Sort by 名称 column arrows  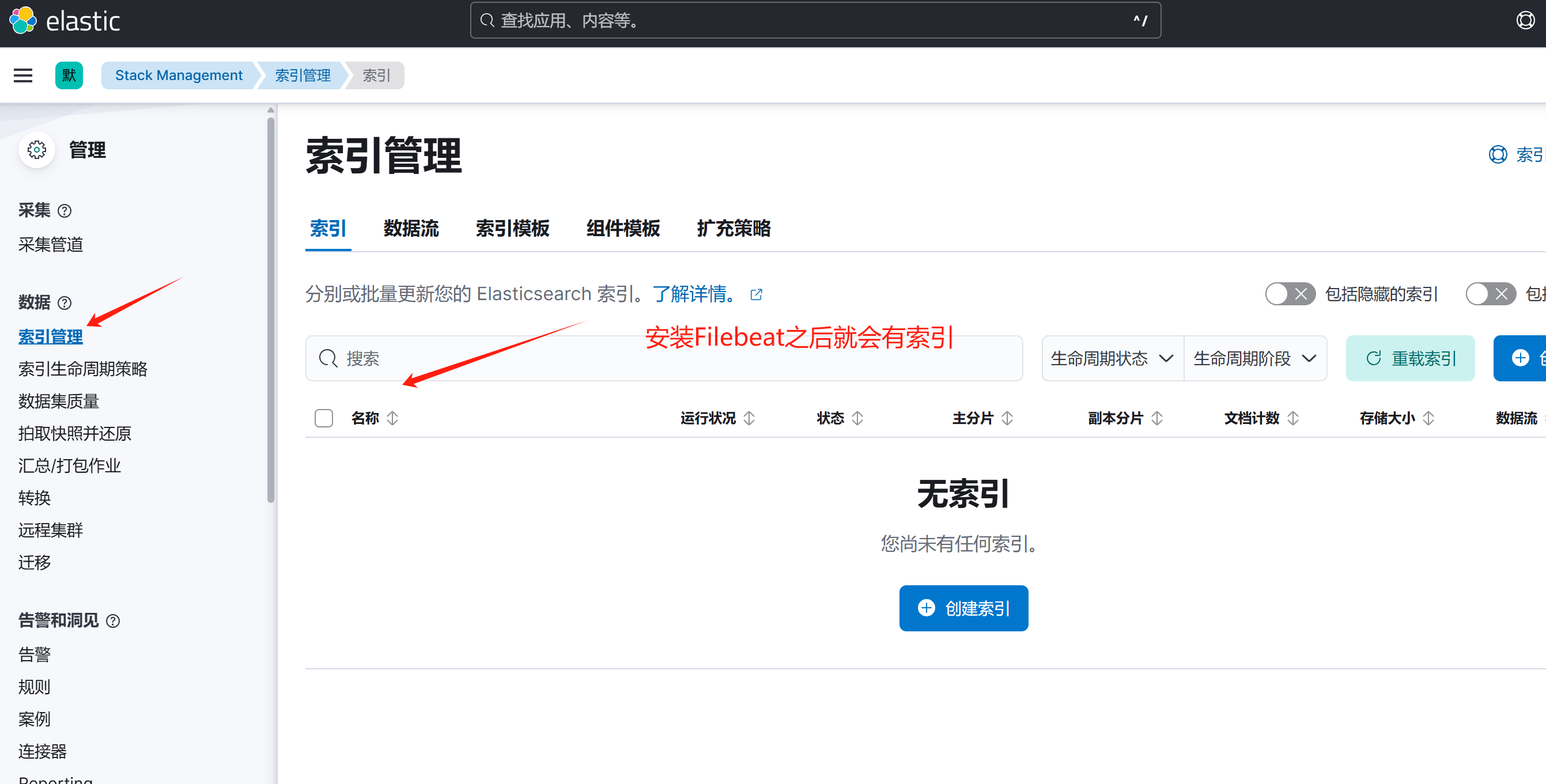[x=392, y=418]
